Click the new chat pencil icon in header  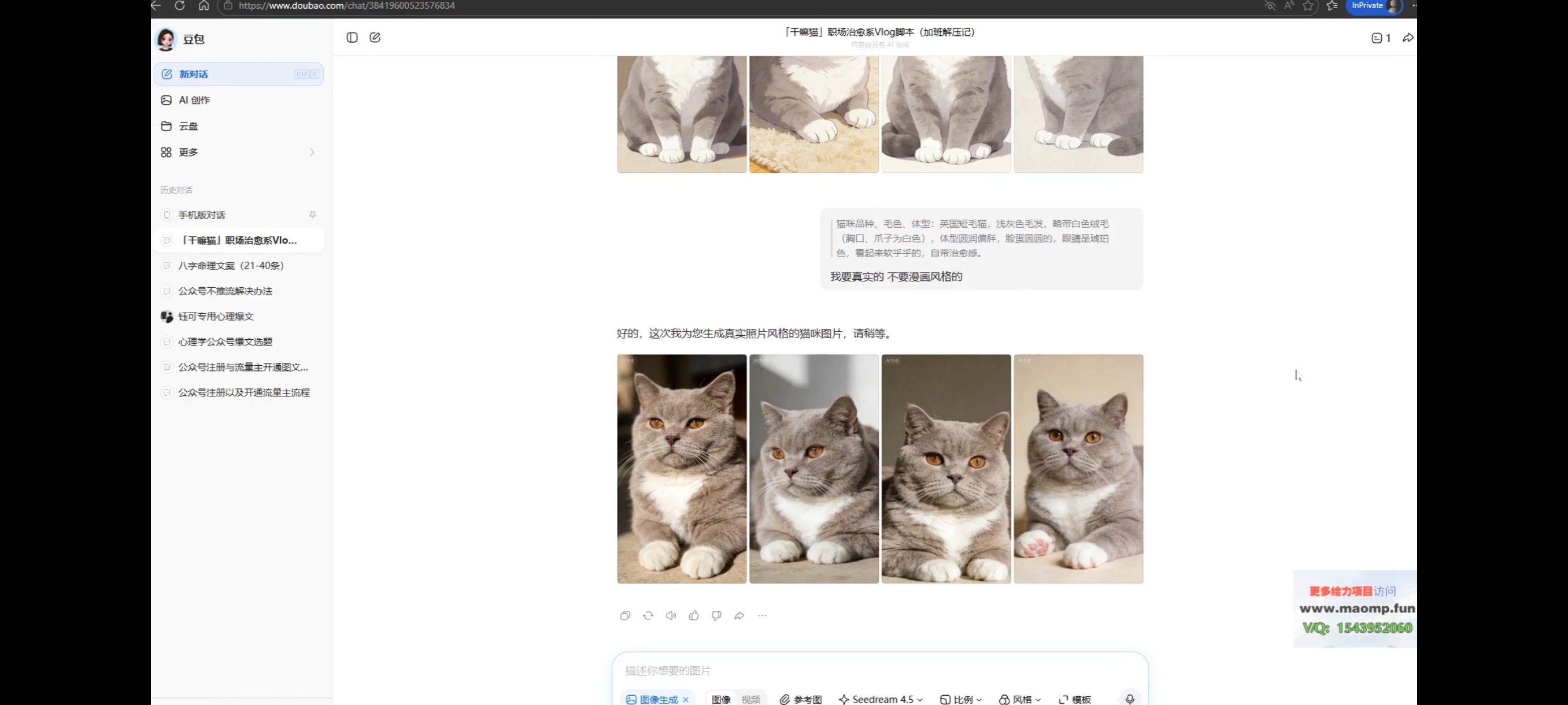pyautogui.click(x=375, y=38)
